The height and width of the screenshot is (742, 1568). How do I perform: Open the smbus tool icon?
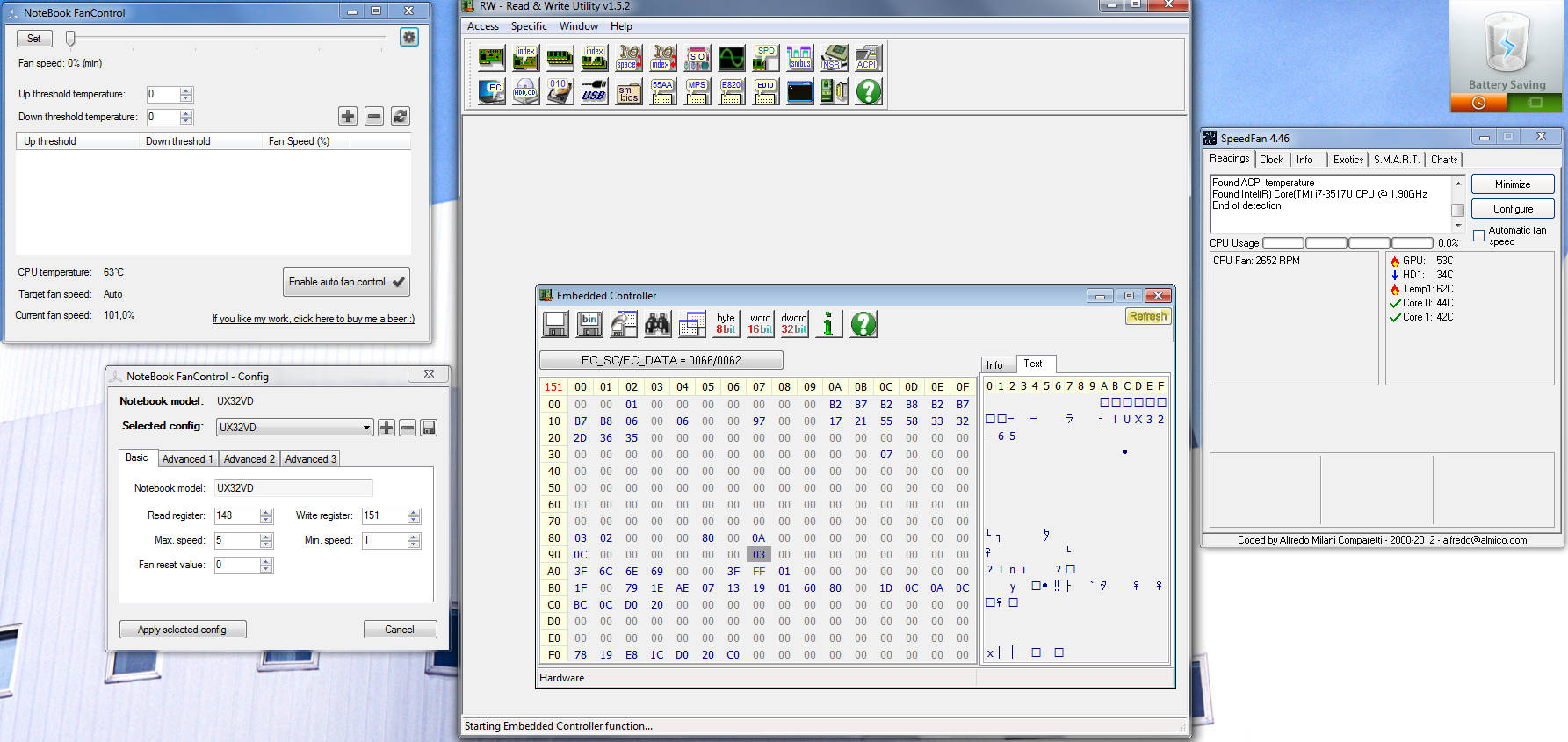(799, 58)
